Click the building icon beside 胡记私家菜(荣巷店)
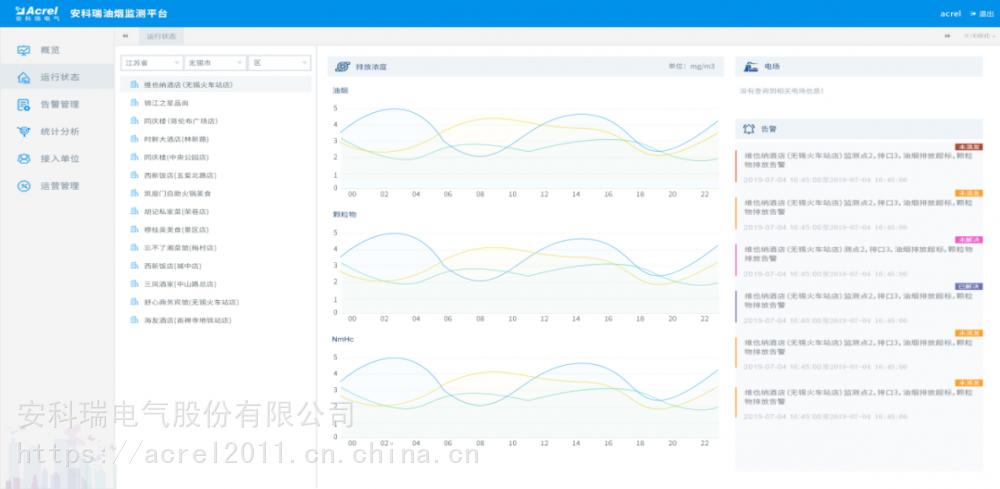 point(134,211)
